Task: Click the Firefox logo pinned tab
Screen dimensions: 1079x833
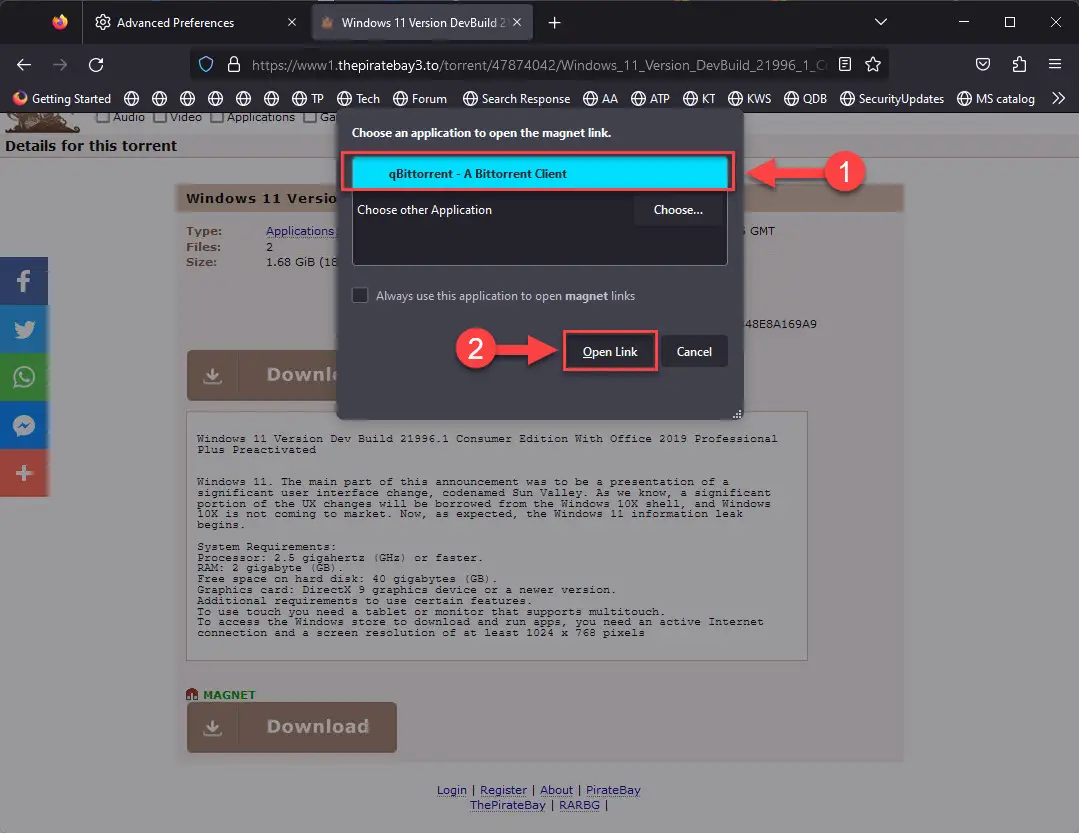Action: (x=60, y=22)
